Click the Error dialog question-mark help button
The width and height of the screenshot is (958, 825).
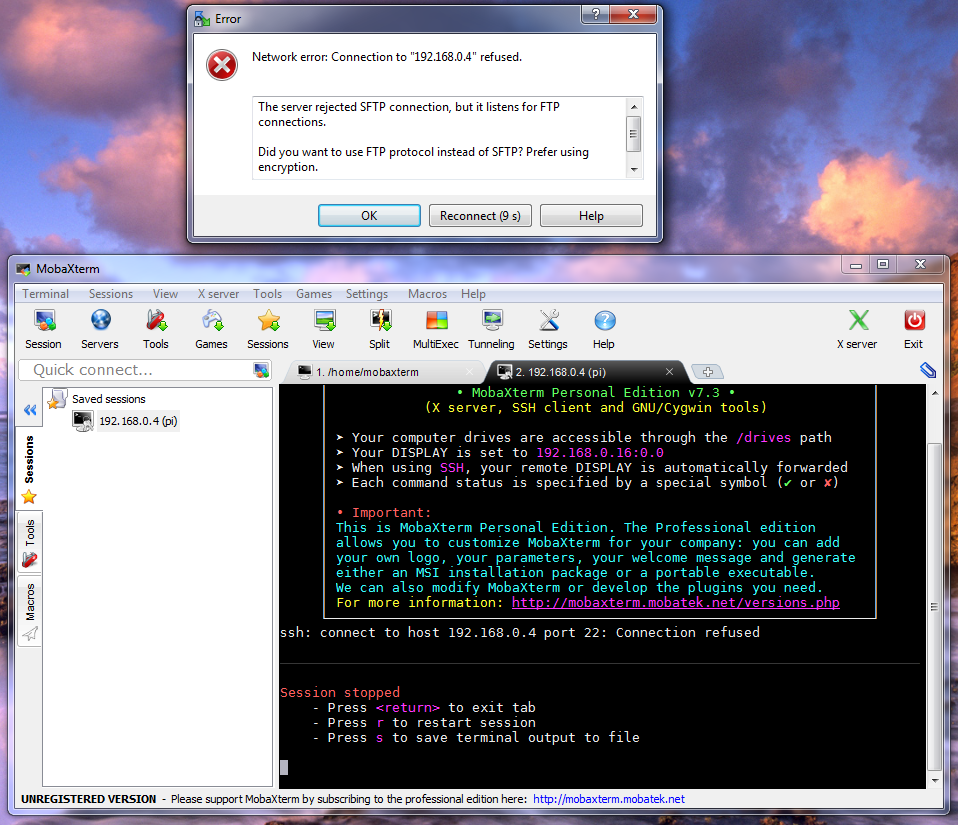[596, 14]
